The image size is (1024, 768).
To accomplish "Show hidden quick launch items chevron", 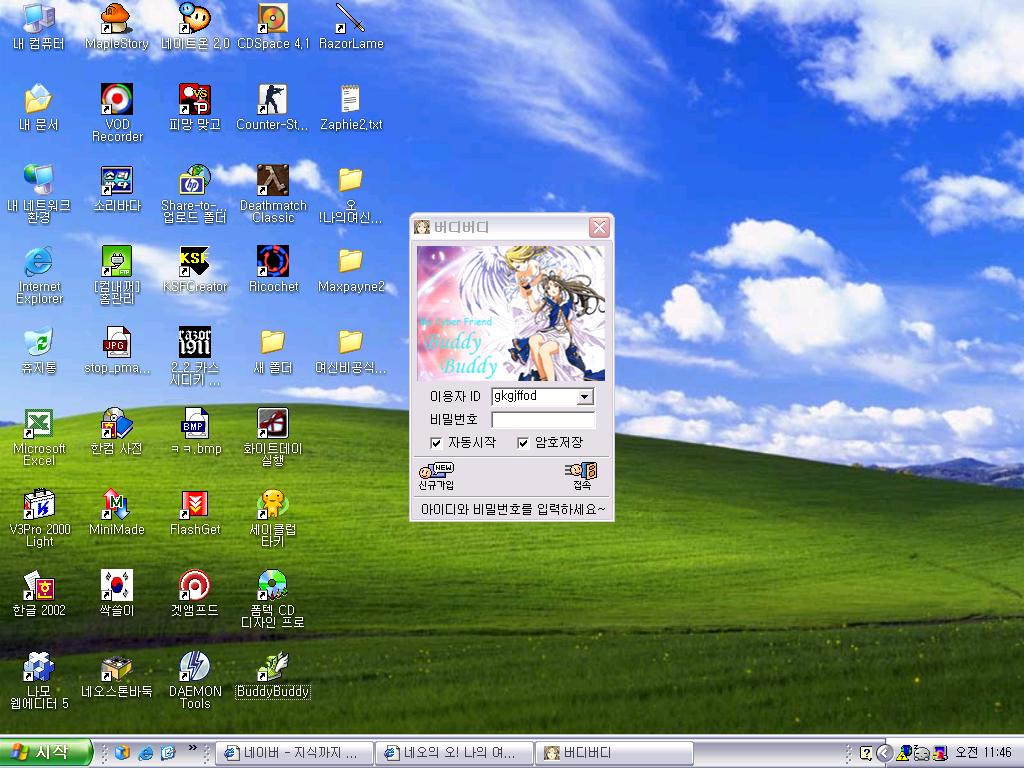I will click(x=192, y=748).
